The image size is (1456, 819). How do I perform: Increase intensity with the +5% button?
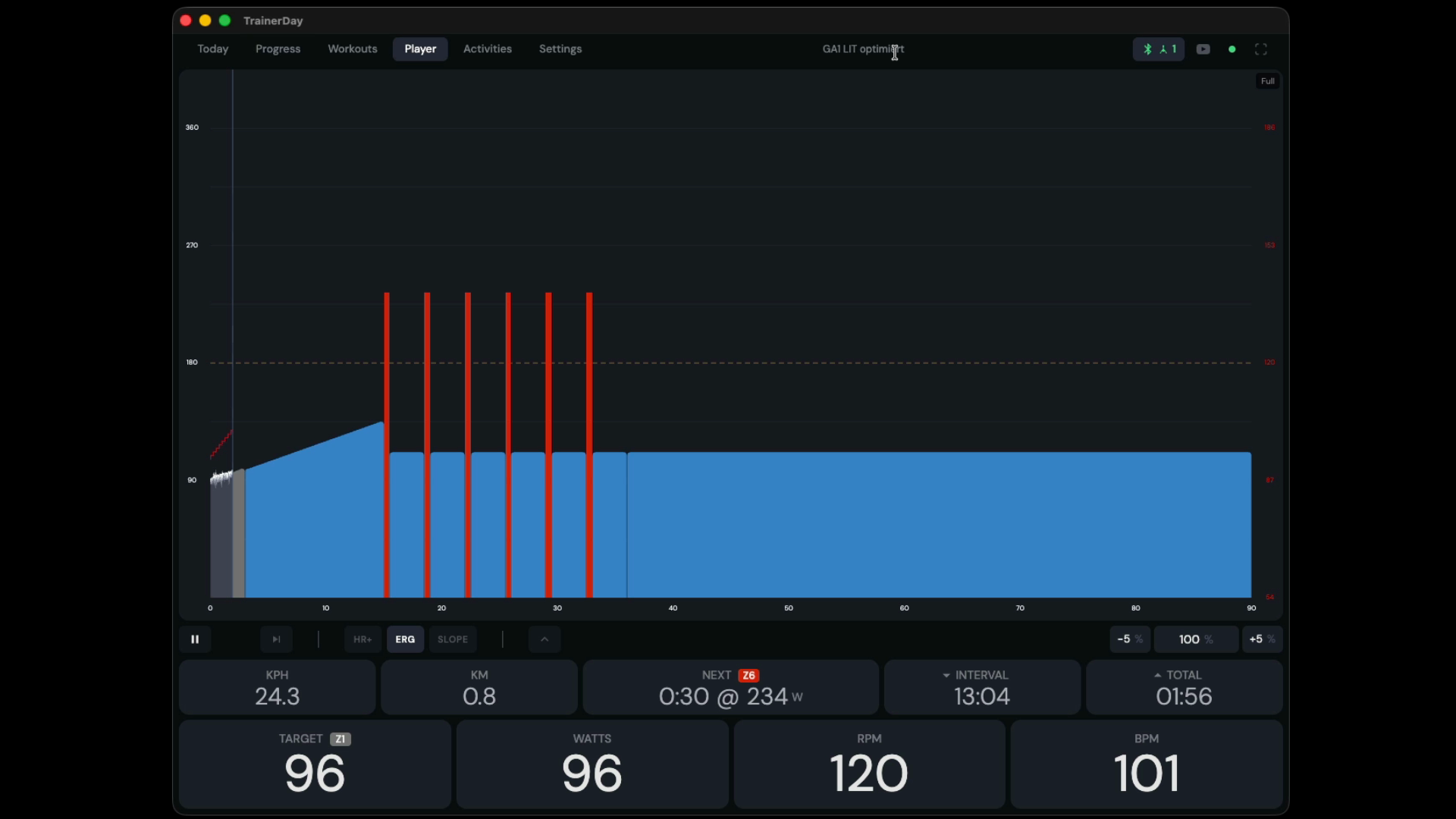point(1262,639)
